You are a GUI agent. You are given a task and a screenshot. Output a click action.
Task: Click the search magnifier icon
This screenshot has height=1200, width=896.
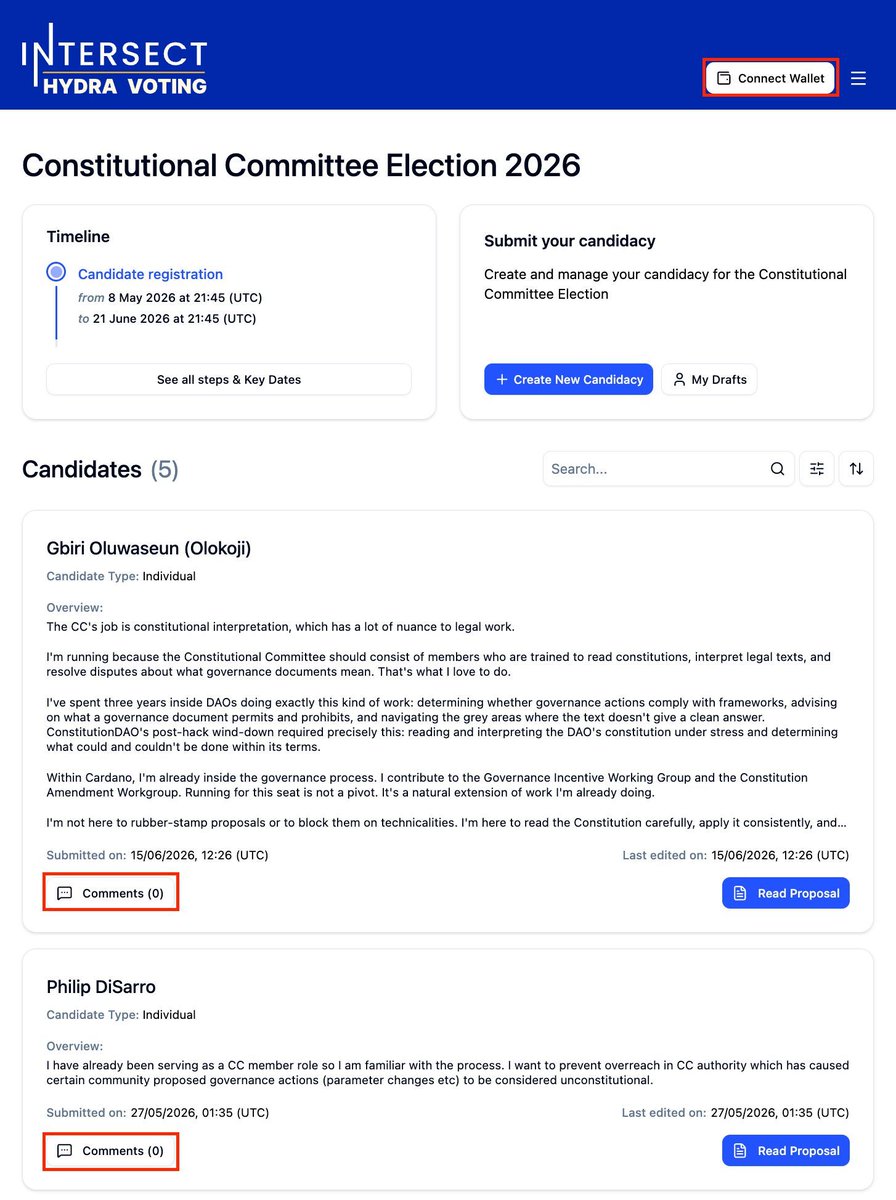click(x=777, y=469)
